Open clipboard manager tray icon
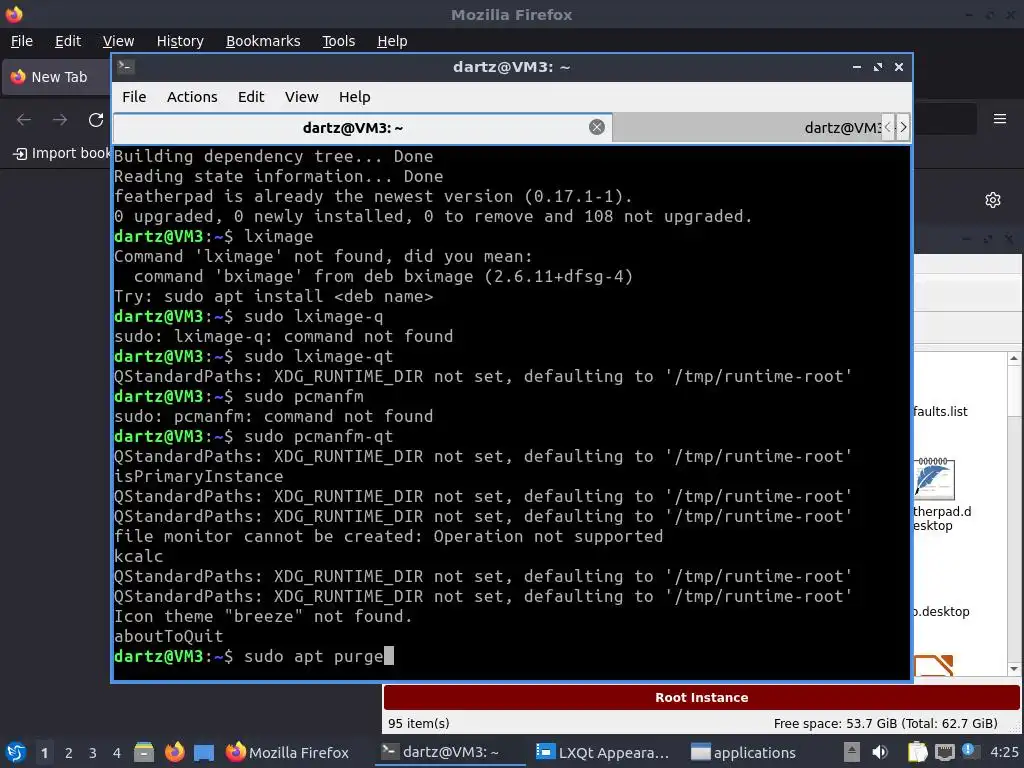Image resolution: width=1024 pixels, height=768 pixels. point(918,752)
